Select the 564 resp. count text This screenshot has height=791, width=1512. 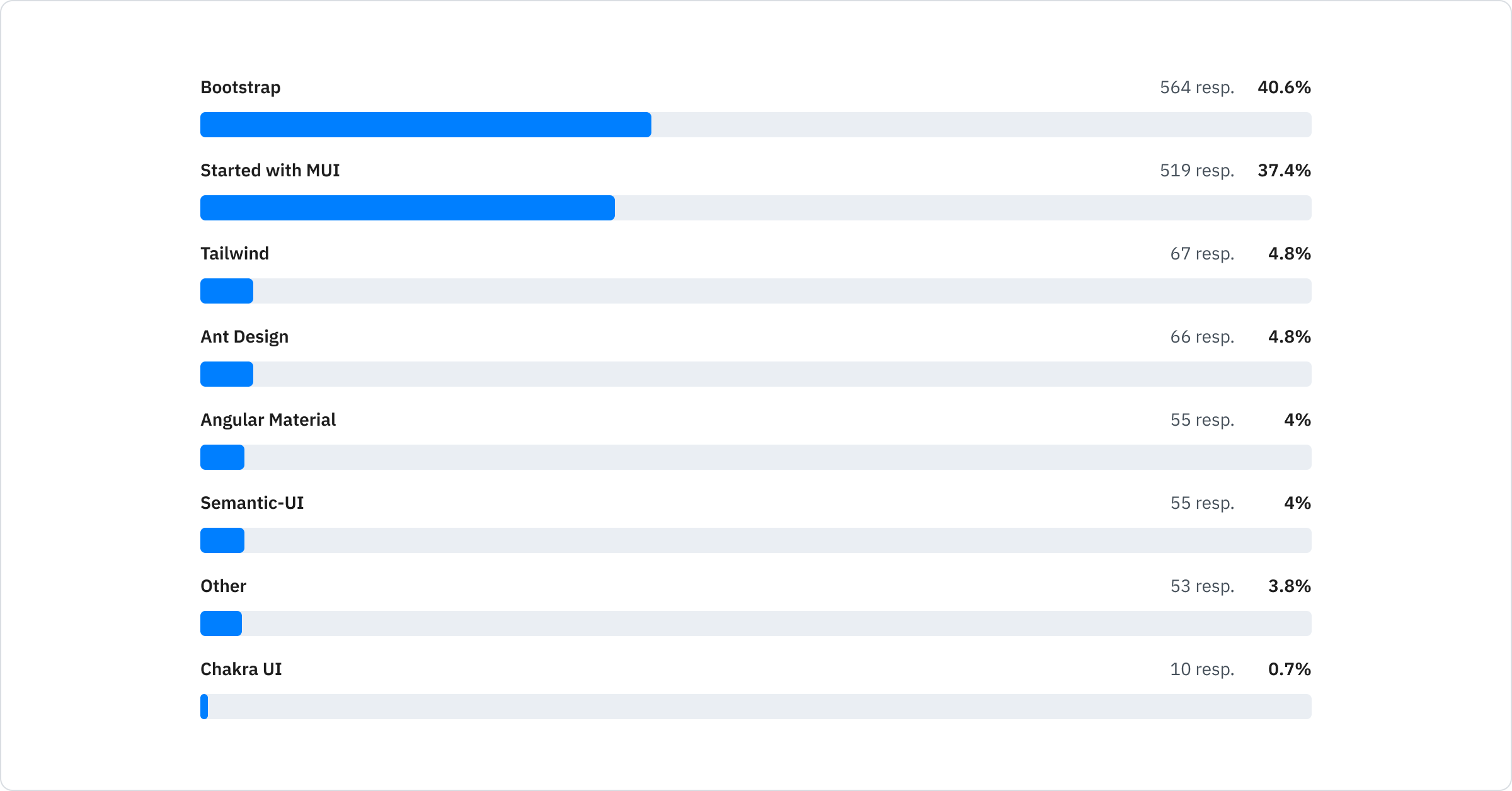pyautogui.click(x=1196, y=88)
